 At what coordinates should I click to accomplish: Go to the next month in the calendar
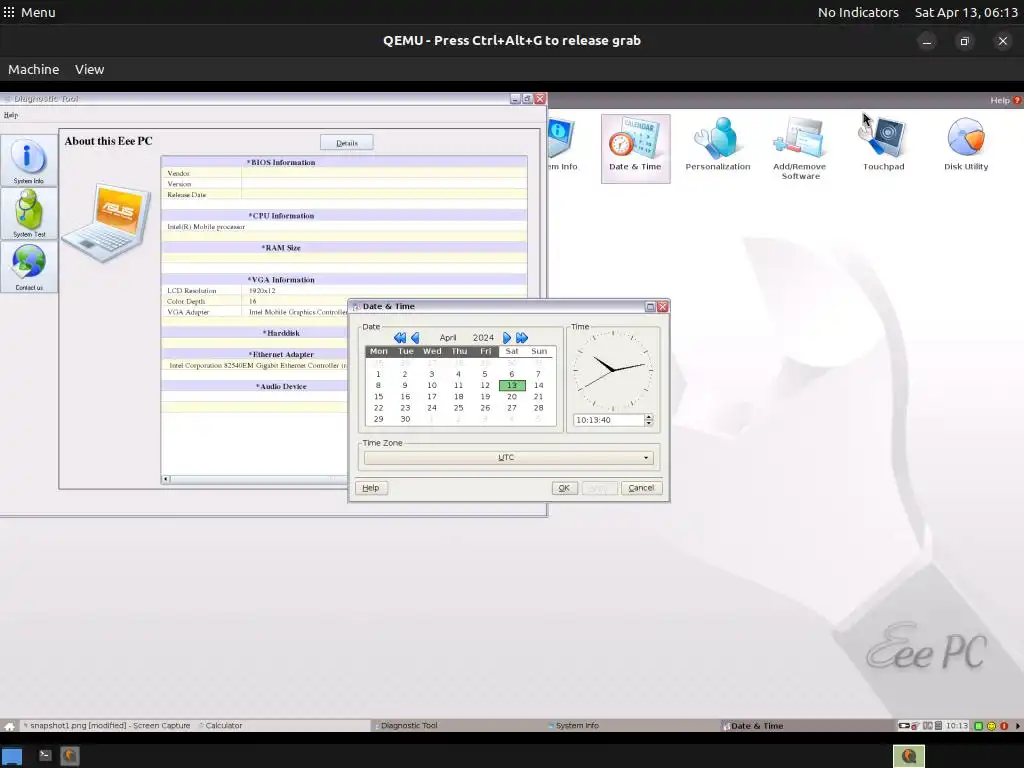(506, 338)
